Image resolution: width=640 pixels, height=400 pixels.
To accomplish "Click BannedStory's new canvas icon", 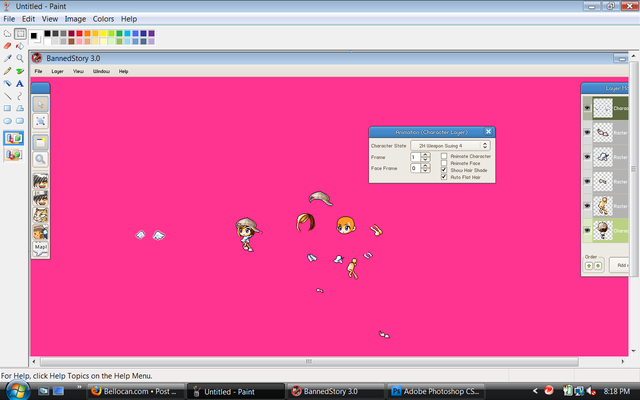I will [40, 142].
